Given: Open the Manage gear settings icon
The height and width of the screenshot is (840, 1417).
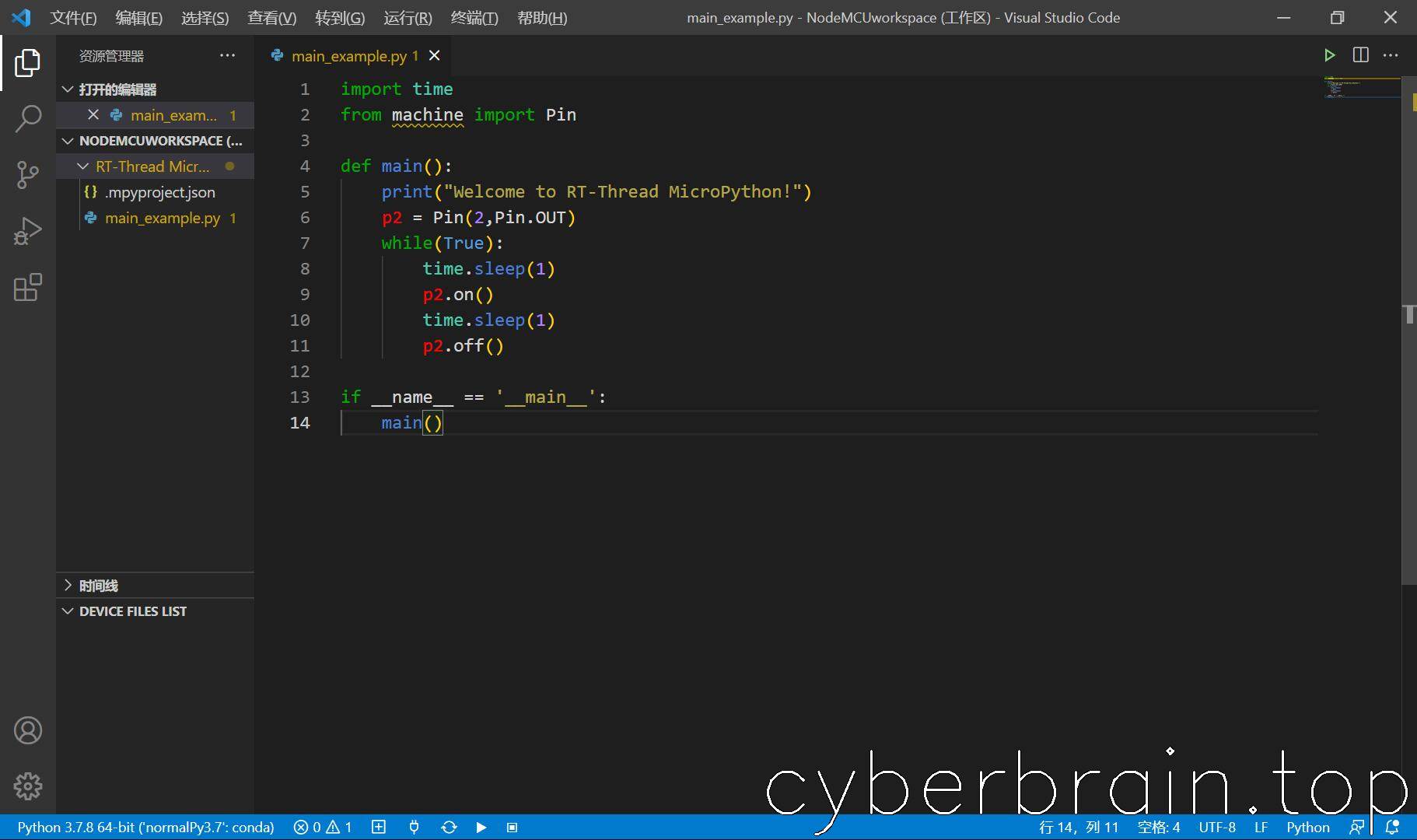Looking at the screenshot, I should [x=28, y=786].
